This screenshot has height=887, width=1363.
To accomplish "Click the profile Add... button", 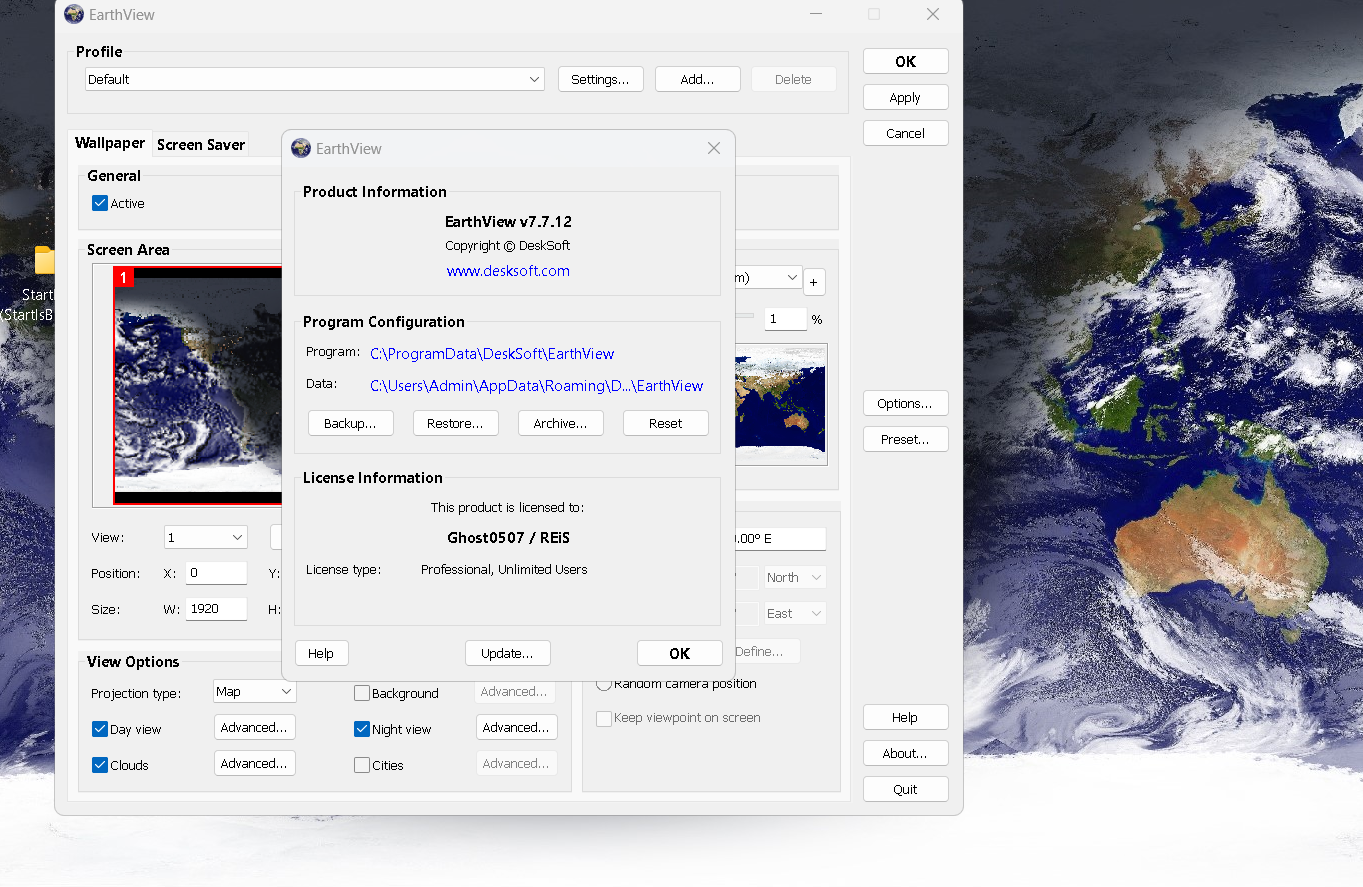I will [697, 79].
